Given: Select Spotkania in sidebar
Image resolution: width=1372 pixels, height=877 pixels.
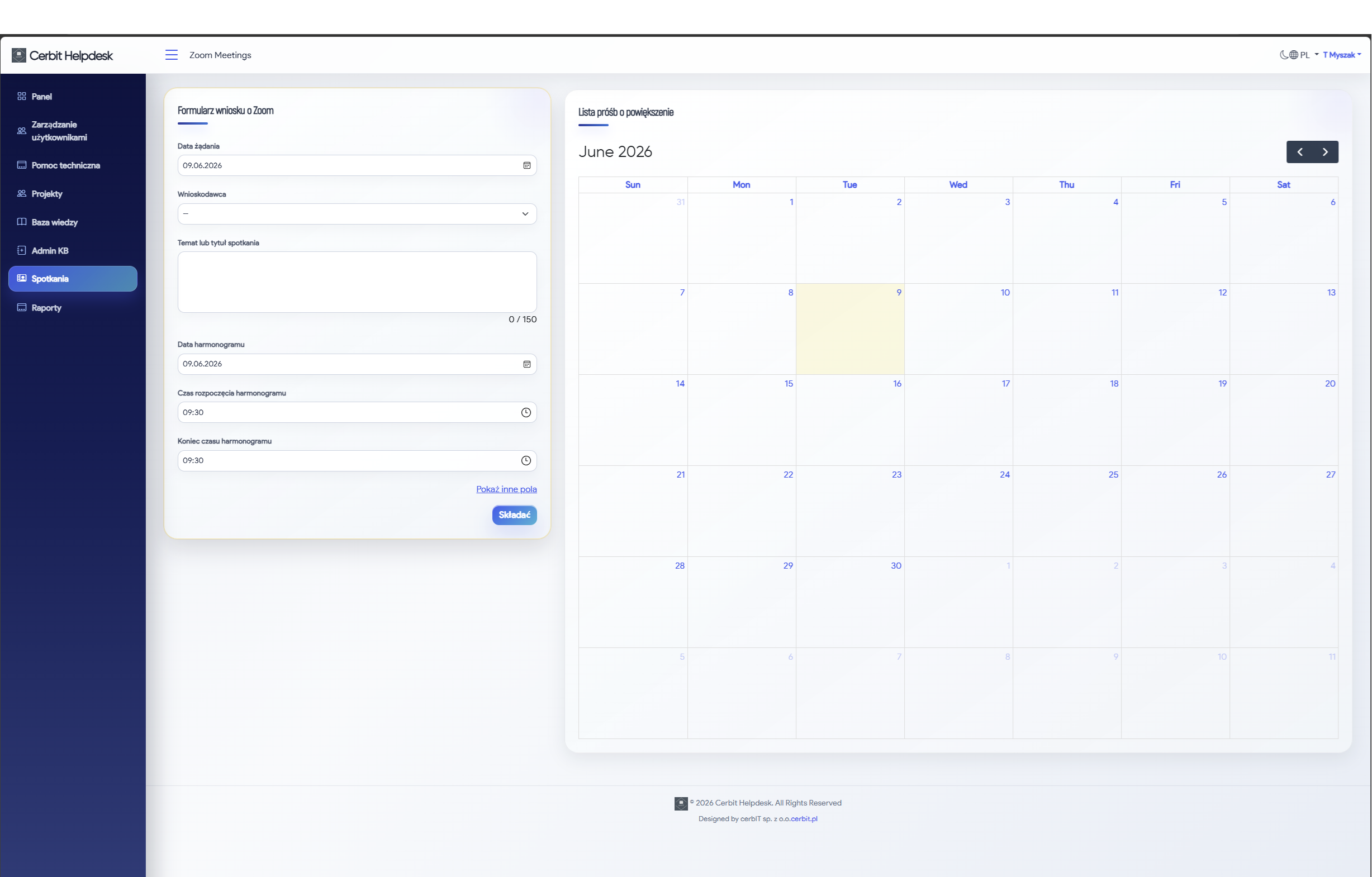Looking at the screenshot, I should tap(73, 279).
